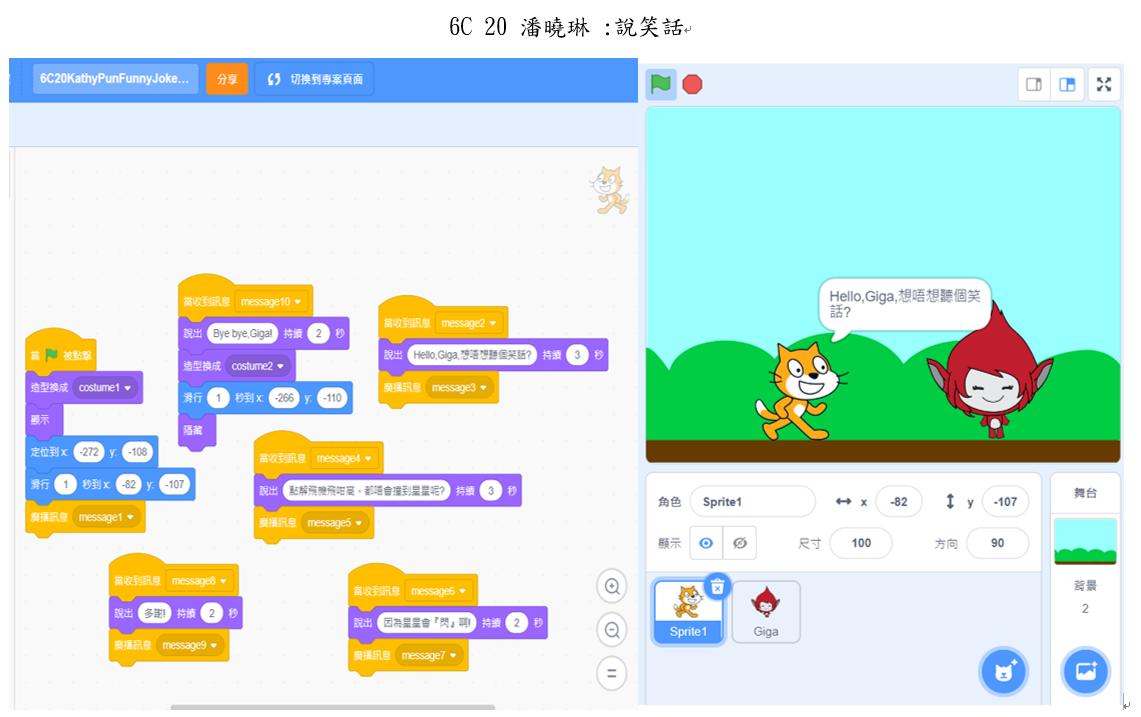Image resolution: width=1141 pixels, height=717 pixels.
Task: Delete Sprite1 using the trash icon
Action: click(717, 586)
